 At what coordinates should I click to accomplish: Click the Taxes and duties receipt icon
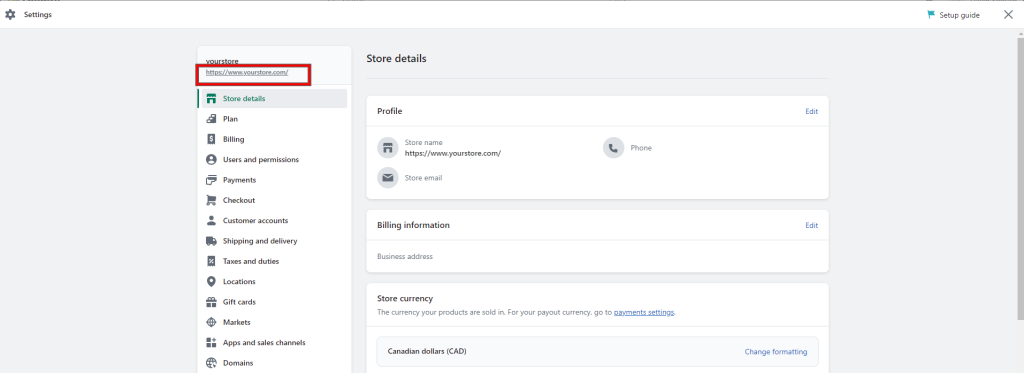211,261
